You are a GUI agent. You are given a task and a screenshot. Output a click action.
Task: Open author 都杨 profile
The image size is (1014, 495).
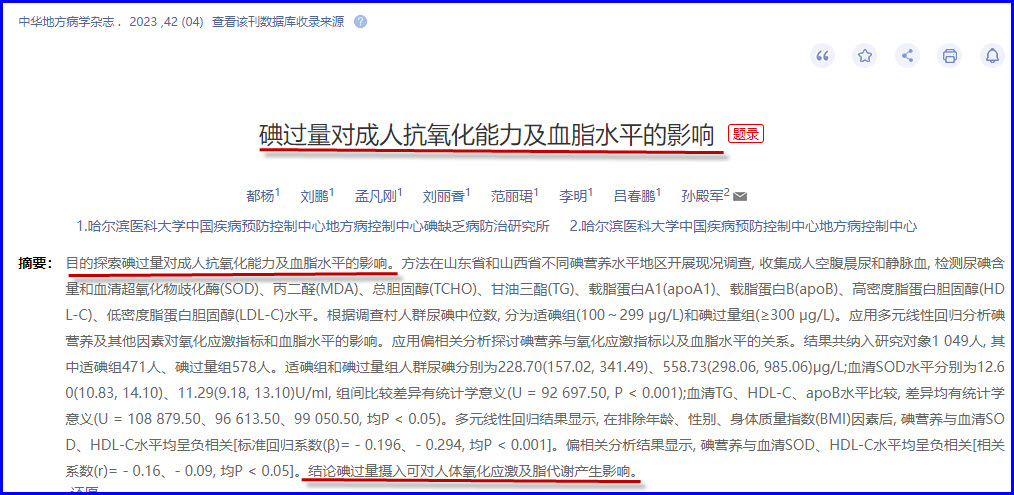[260, 196]
